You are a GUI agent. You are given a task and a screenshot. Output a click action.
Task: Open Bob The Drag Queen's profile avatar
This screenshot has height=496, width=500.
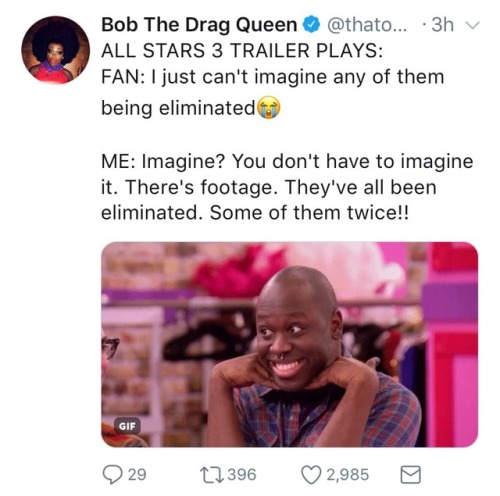coord(55,50)
